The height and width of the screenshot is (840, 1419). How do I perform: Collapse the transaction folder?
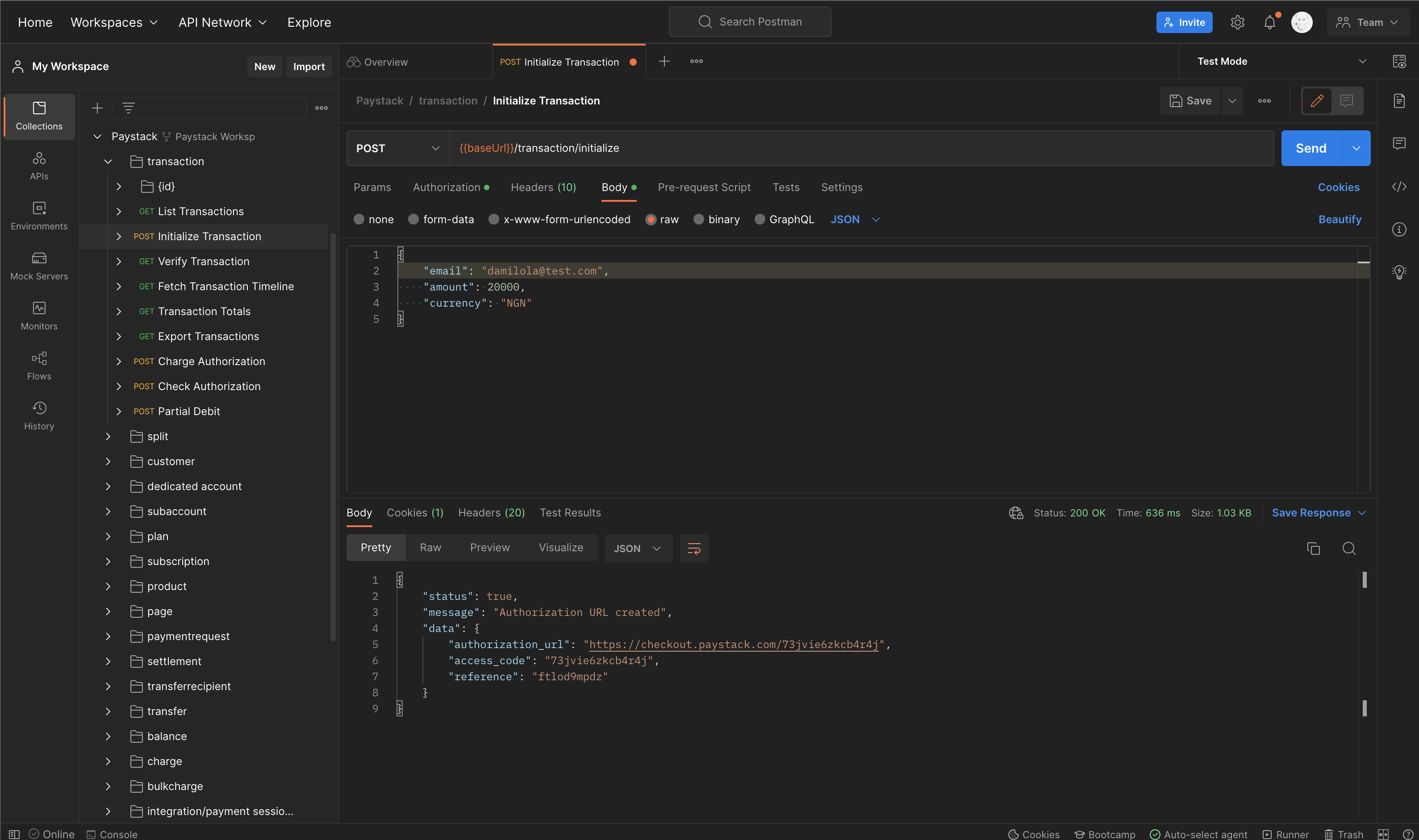[108, 161]
